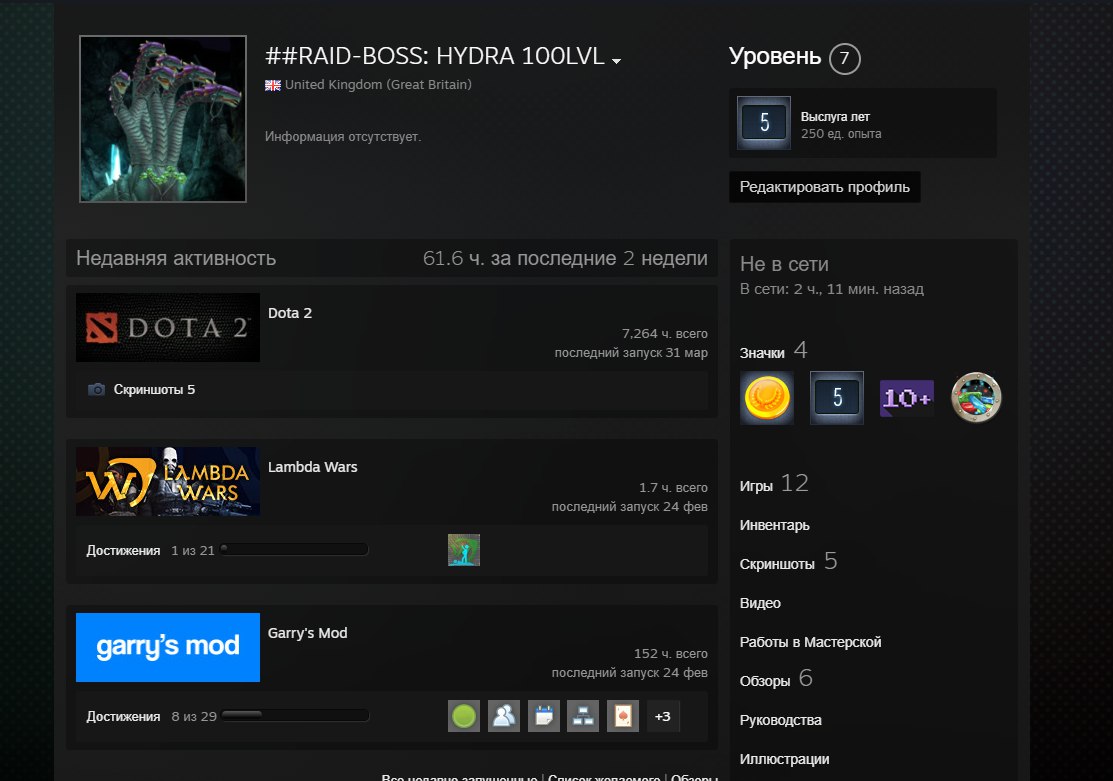Expand the profile name history dropdown arrow

(616, 61)
